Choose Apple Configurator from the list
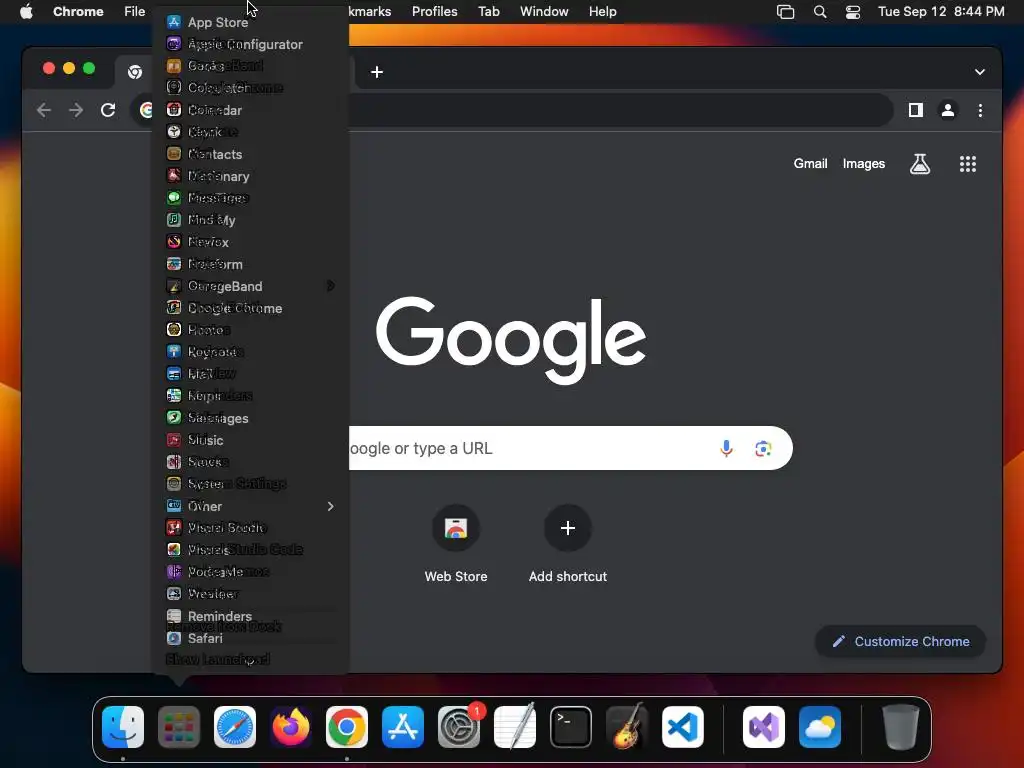 (250, 44)
